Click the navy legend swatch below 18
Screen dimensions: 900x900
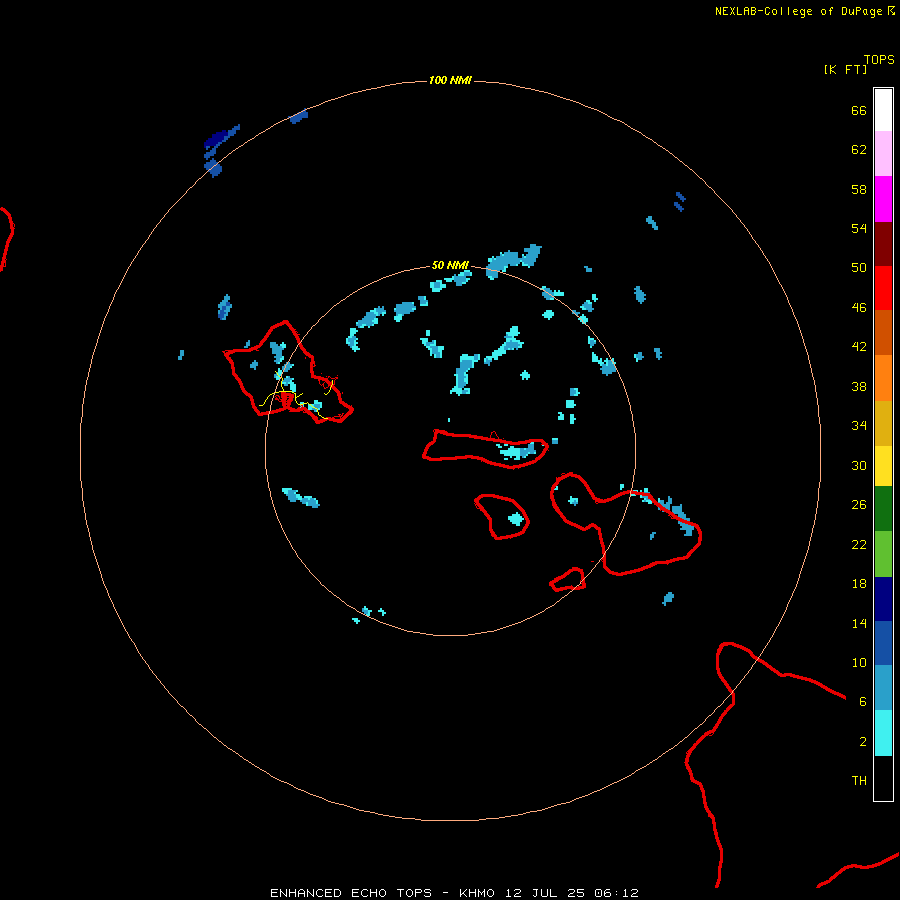(883, 599)
